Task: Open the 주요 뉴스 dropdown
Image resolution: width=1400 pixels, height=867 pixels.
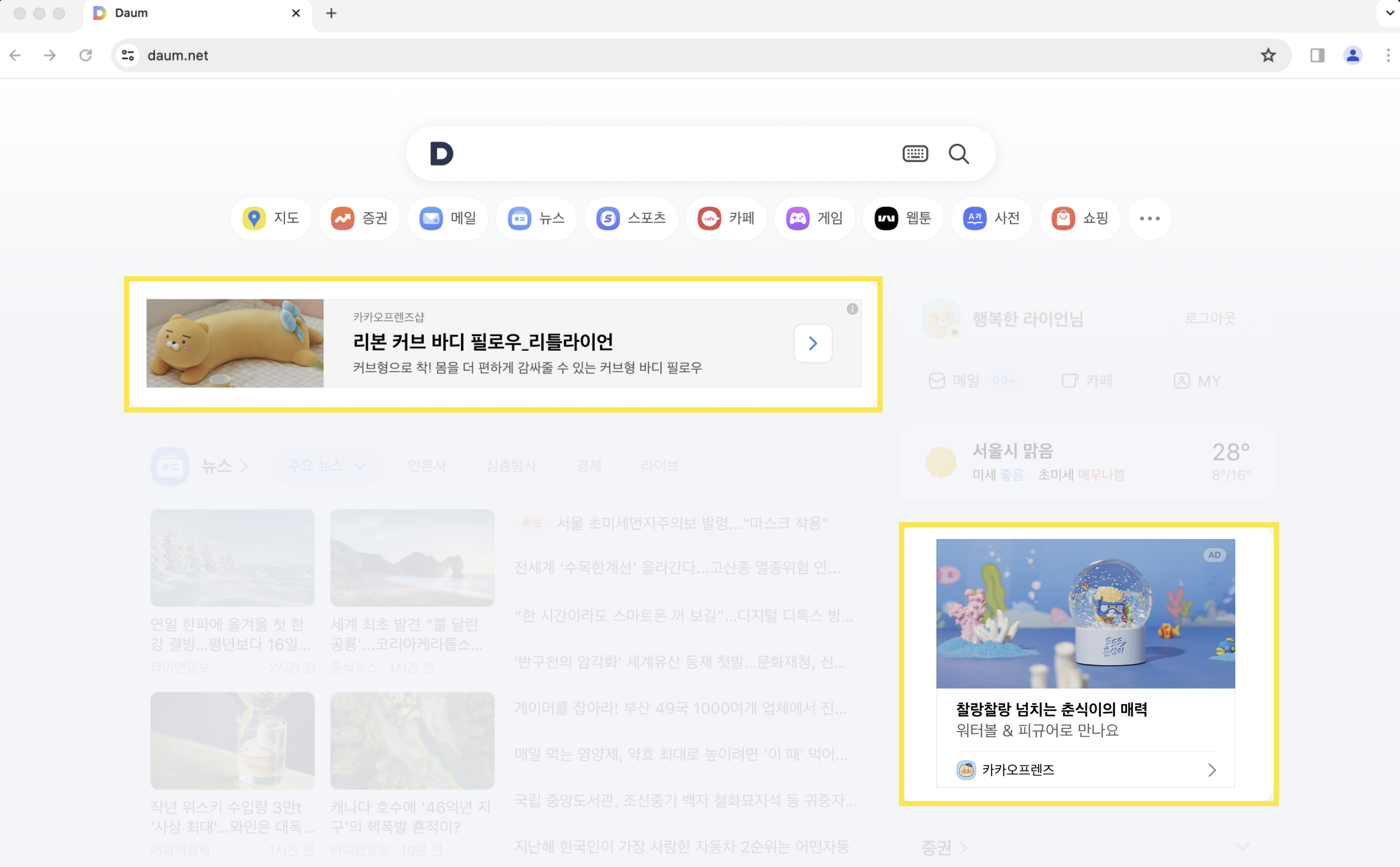Action: tap(327, 465)
